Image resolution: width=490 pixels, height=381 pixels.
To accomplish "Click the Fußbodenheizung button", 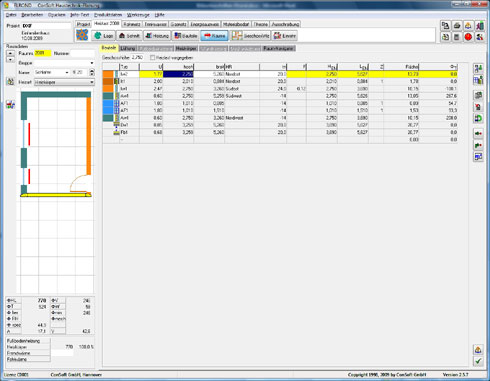I will [28, 341].
